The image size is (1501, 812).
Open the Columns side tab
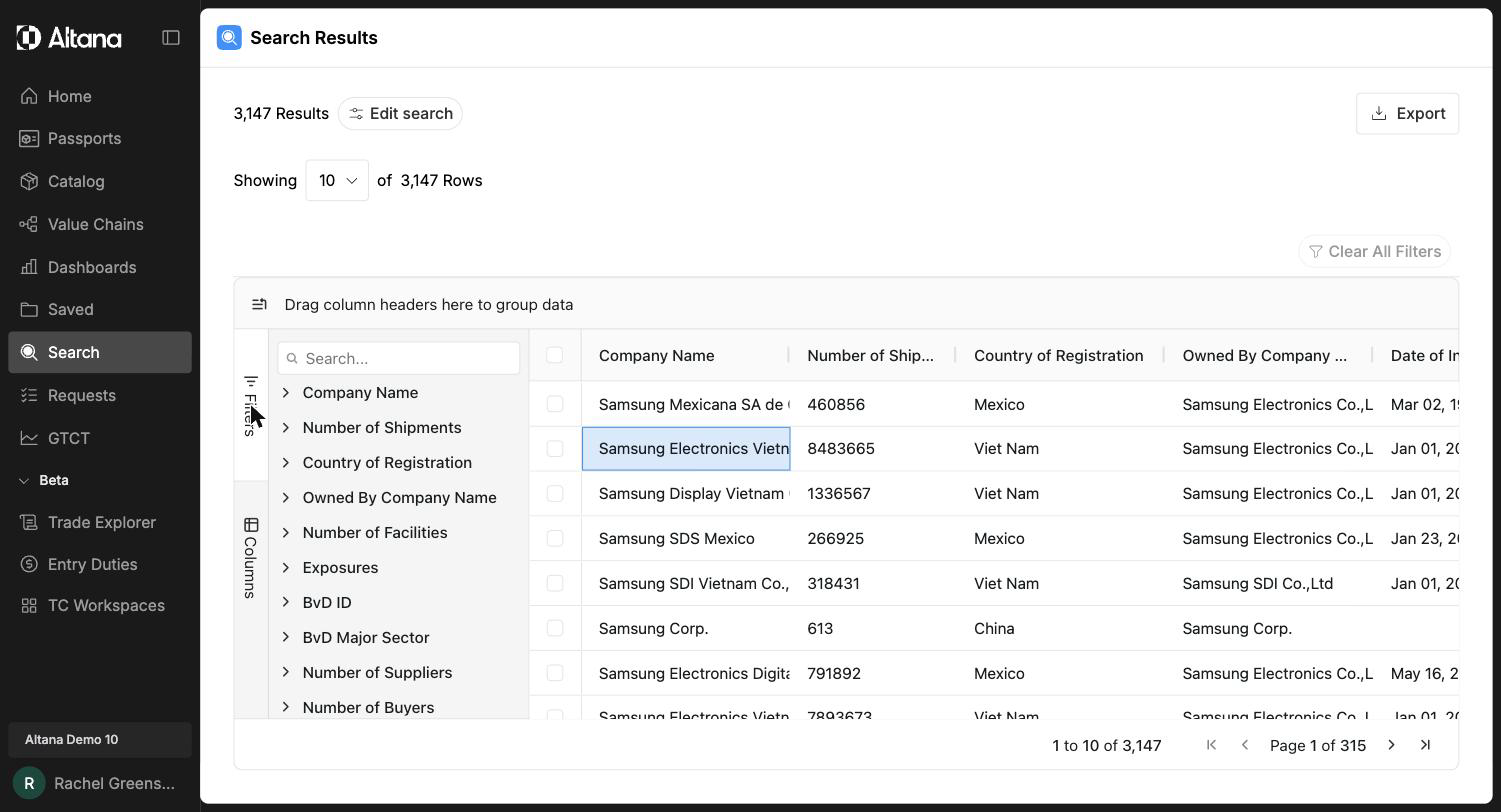[251, 557]
